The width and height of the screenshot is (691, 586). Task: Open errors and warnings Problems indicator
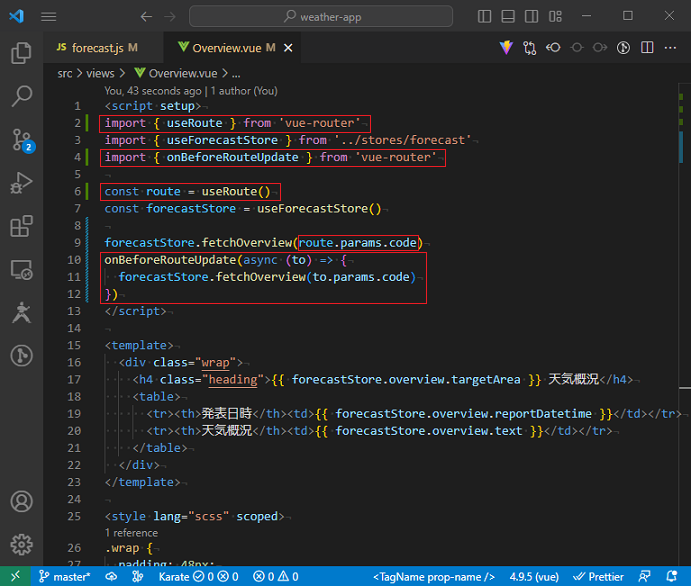(276, 576)
